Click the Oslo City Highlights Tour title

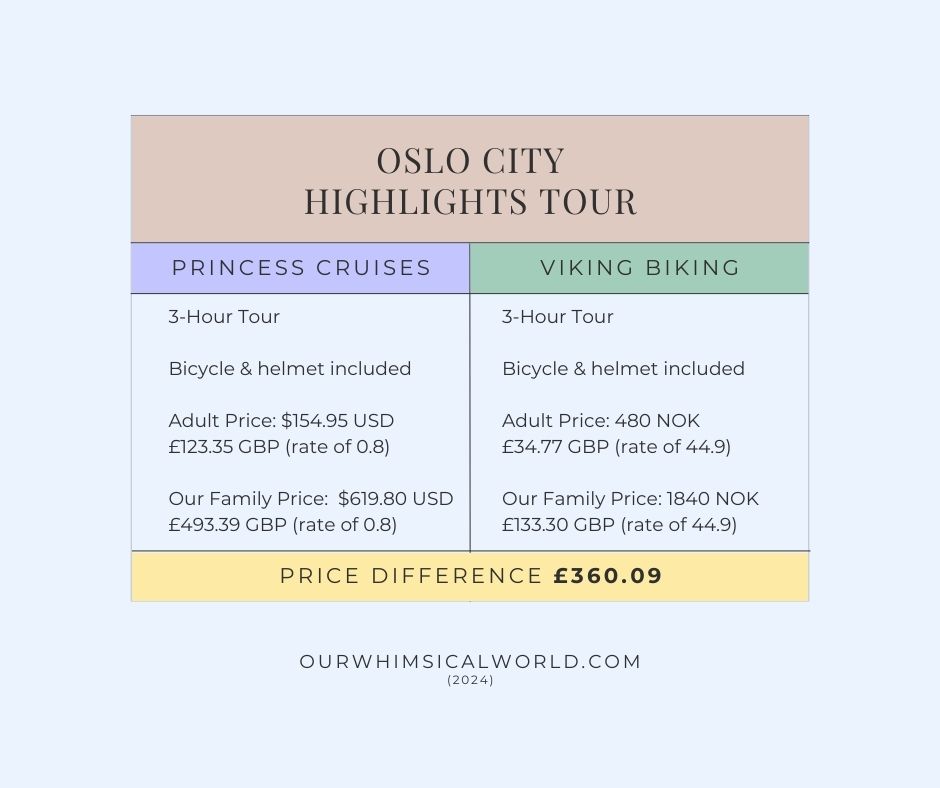470,181
